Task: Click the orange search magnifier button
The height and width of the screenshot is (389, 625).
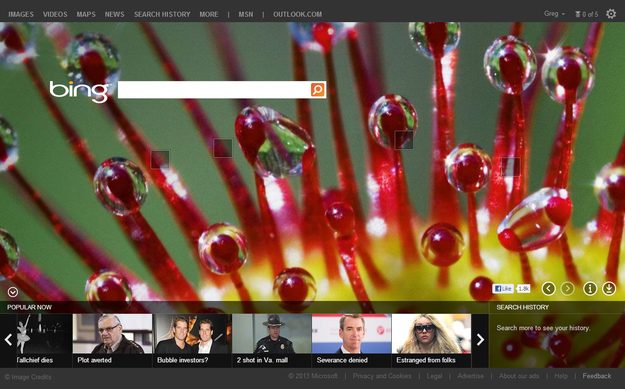Action: coord(318,90)
